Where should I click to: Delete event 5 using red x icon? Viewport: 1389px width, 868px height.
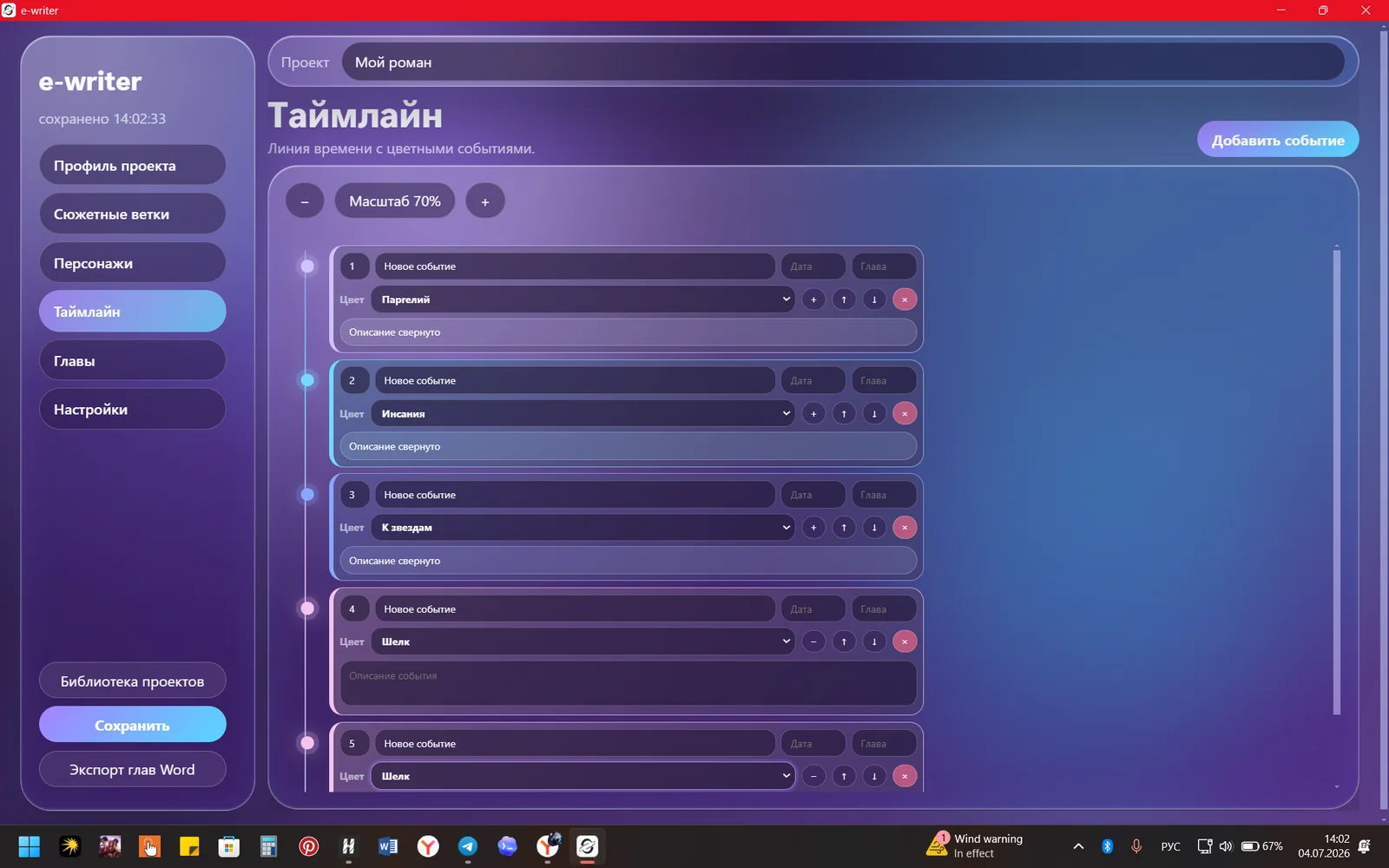(905, 777)
